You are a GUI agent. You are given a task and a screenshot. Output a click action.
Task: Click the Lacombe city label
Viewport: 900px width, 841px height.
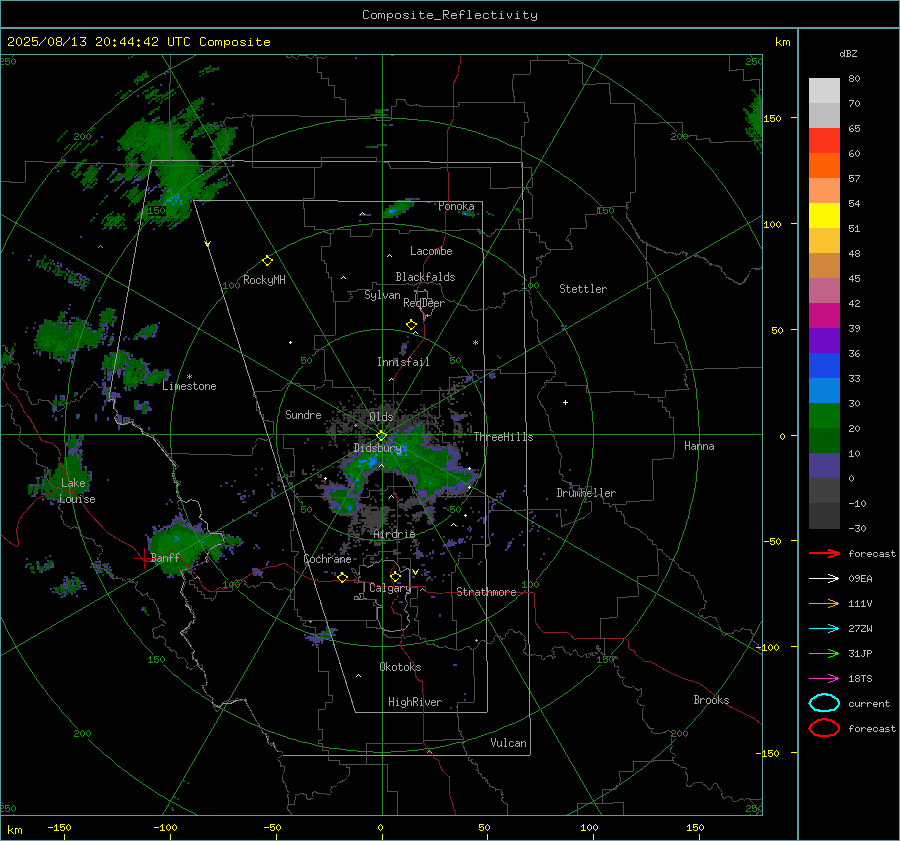[431, 251]
